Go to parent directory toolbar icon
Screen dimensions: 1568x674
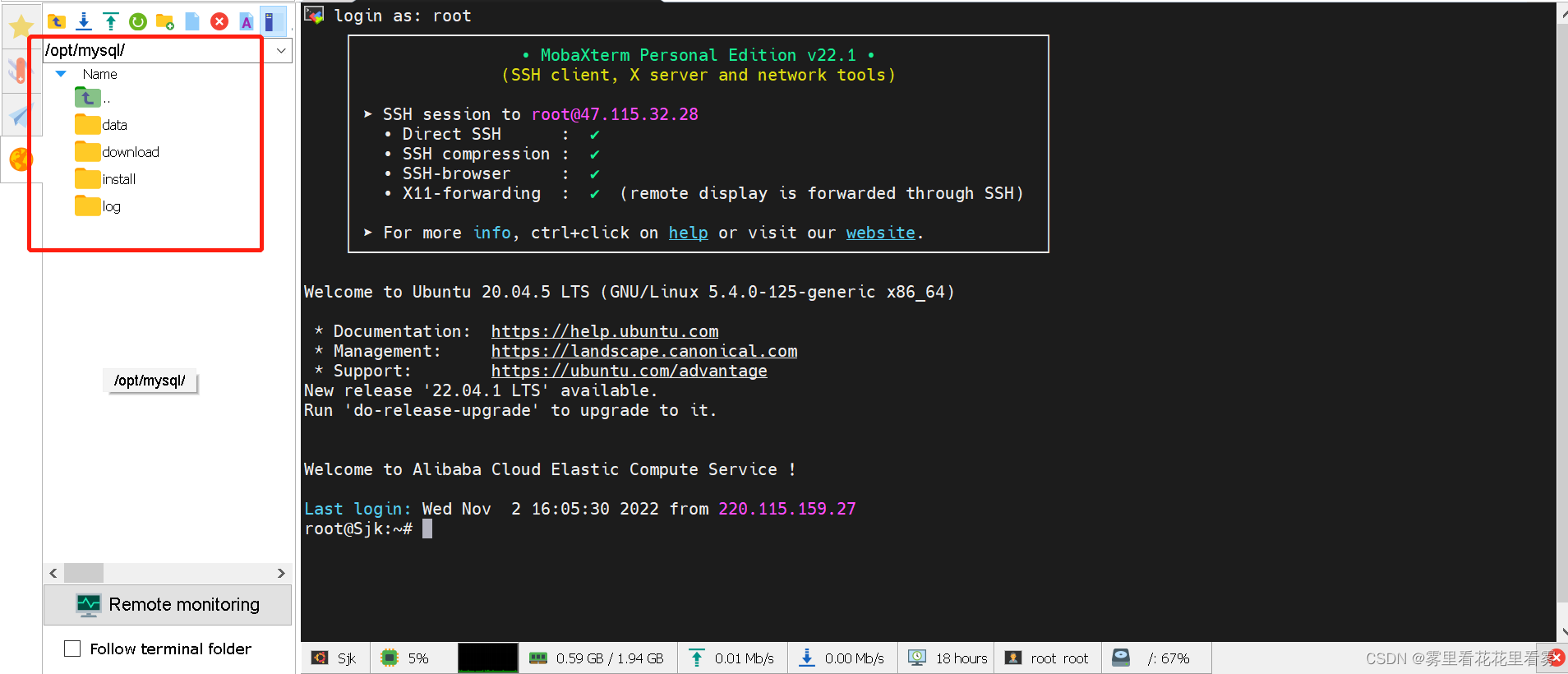coord(57,21)
